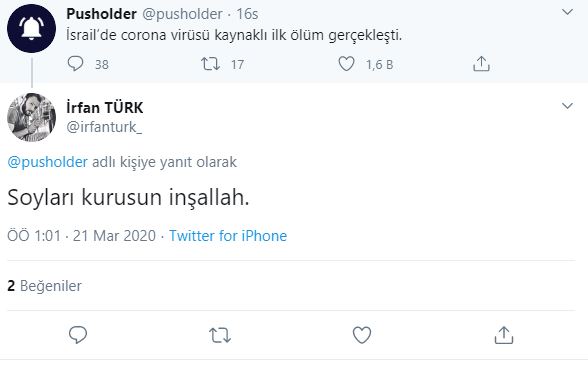Like İrfan TÜRK's reply with the heart
The width and height of the screenshot is (588, 378).
click(362, 335)
